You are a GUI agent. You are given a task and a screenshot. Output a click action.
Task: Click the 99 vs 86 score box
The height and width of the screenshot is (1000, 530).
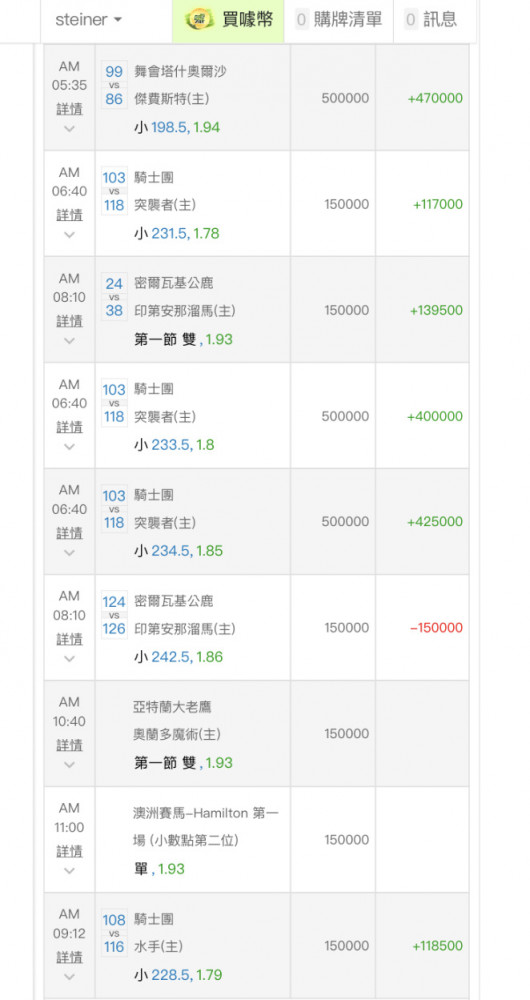[114, 85]
